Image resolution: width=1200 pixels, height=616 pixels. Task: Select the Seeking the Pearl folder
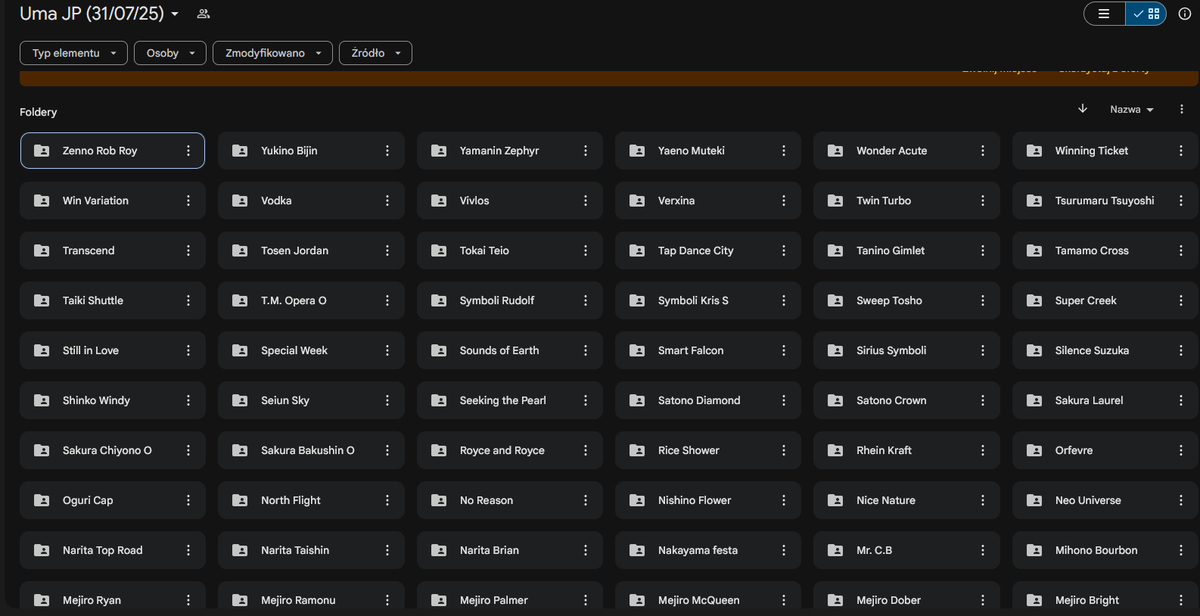[510, 401]
